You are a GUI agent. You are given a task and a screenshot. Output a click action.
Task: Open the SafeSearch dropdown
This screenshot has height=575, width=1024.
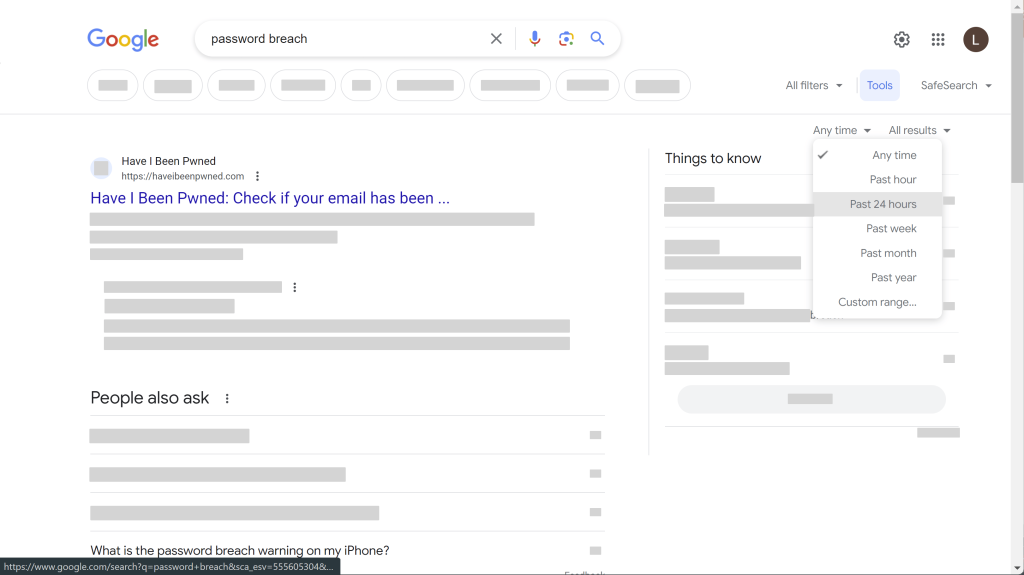(x=956, y=86)
